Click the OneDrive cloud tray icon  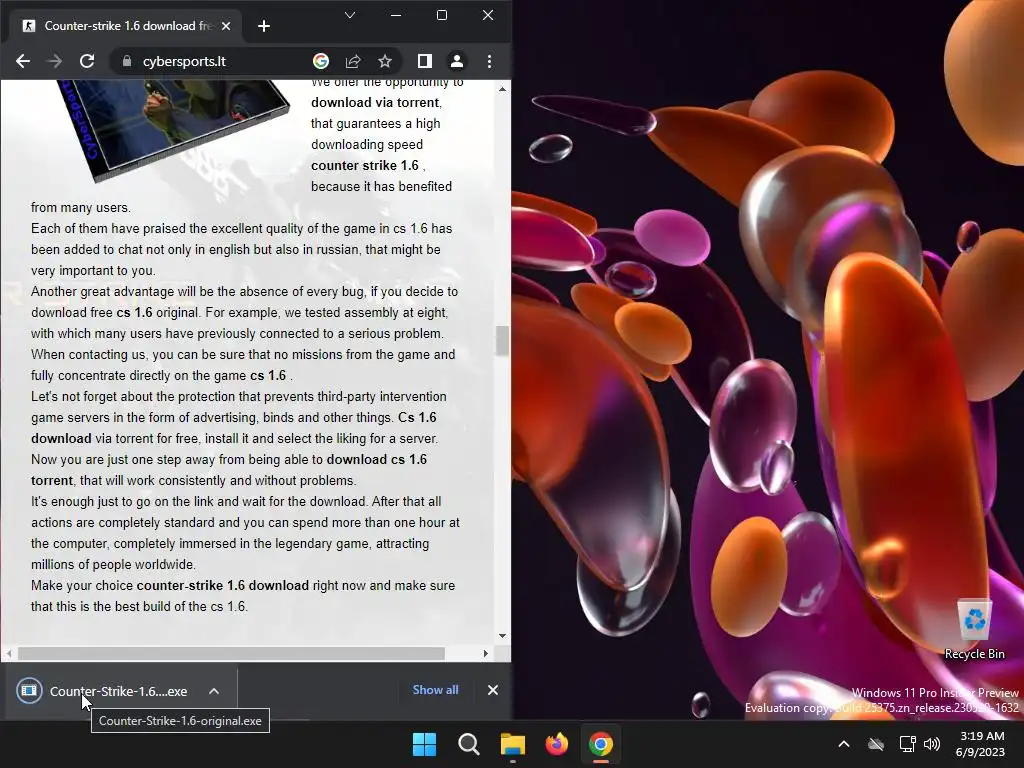(x=876, y=744)
